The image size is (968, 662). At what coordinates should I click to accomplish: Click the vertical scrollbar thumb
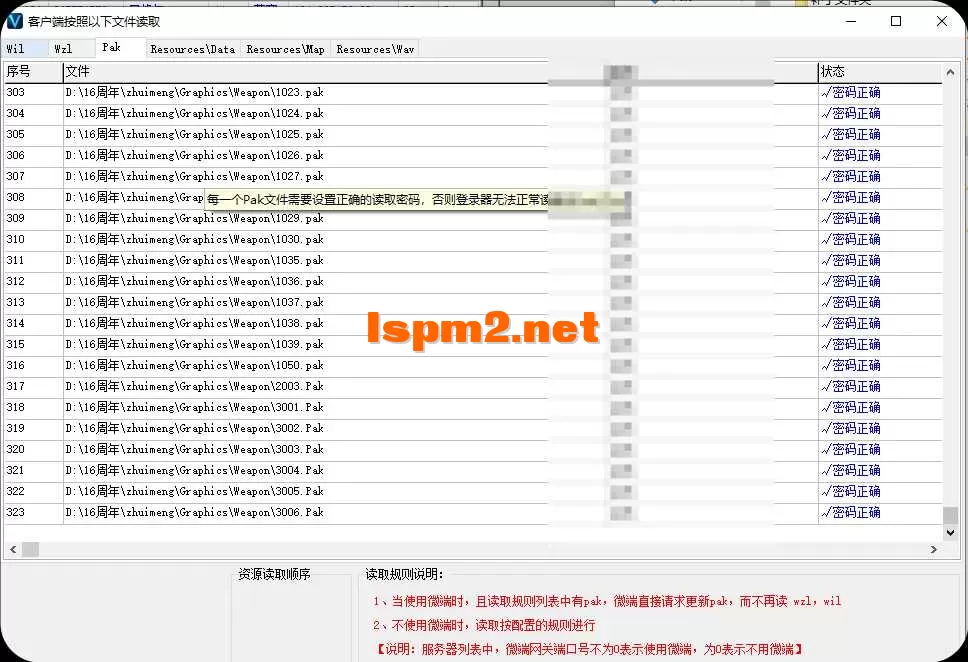pyautogui.click(x=950, y=514)
